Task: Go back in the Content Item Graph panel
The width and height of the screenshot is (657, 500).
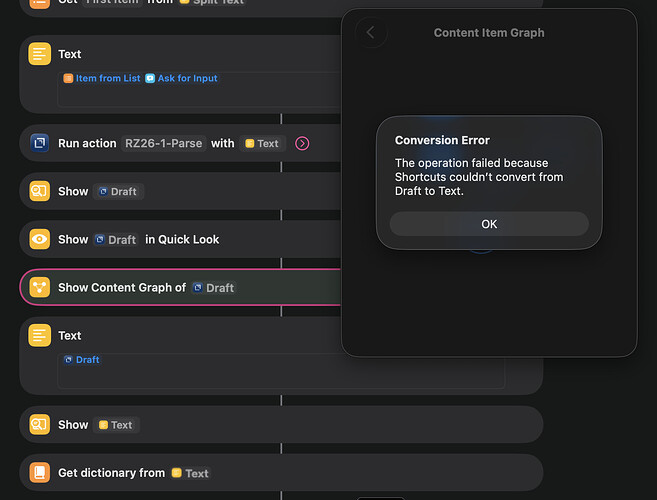Action: (x=371, y=32)
